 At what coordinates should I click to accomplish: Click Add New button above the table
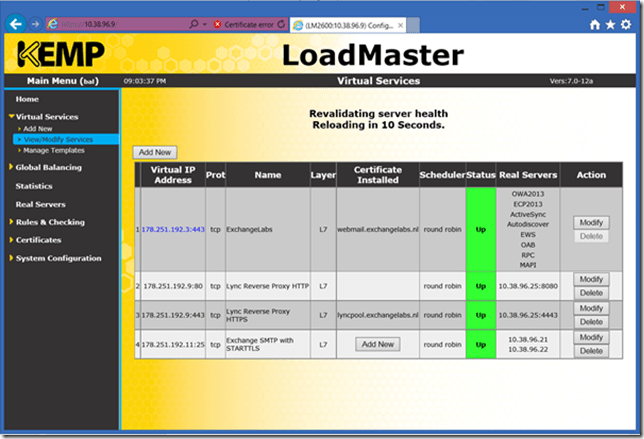coord(154,152)
